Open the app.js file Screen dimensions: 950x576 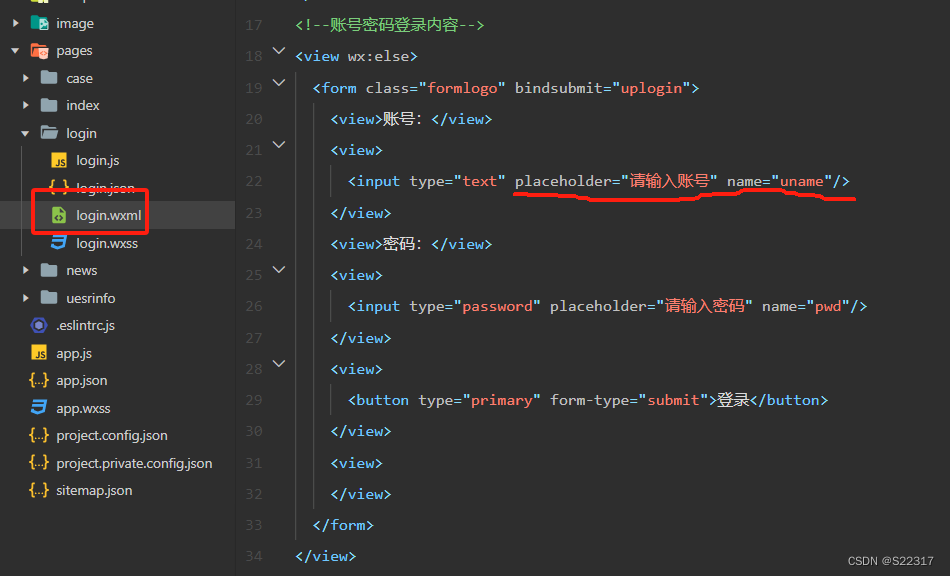pos(74,353)
